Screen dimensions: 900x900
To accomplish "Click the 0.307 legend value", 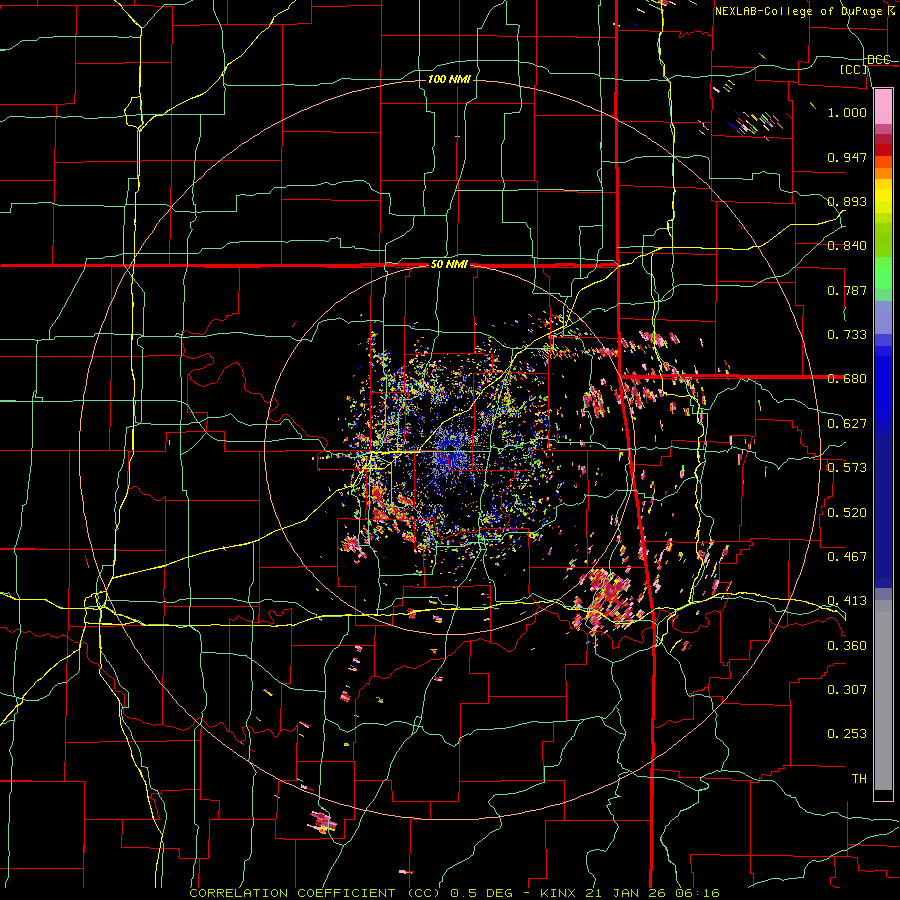I will (847, 690).
